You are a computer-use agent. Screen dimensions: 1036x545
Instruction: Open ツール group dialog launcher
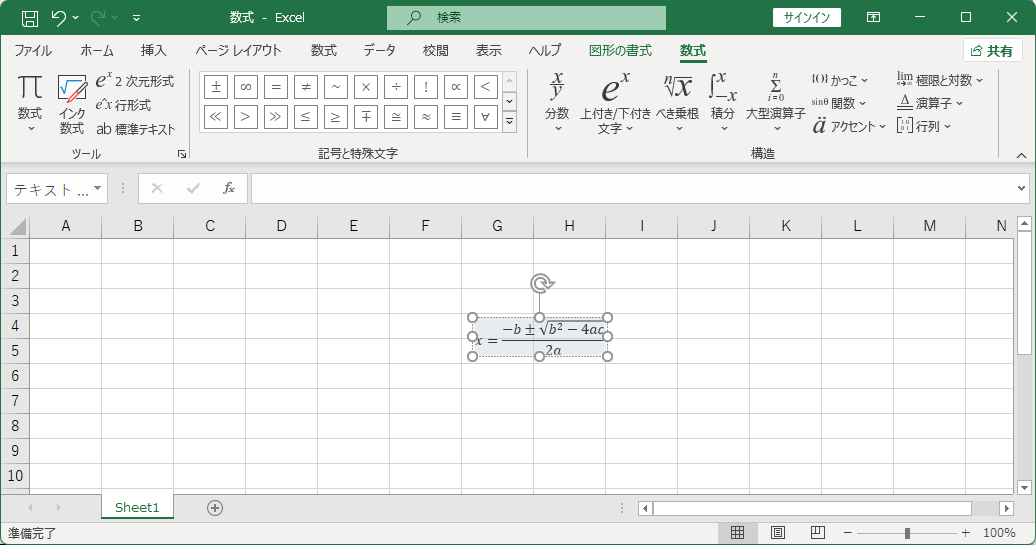182,154
